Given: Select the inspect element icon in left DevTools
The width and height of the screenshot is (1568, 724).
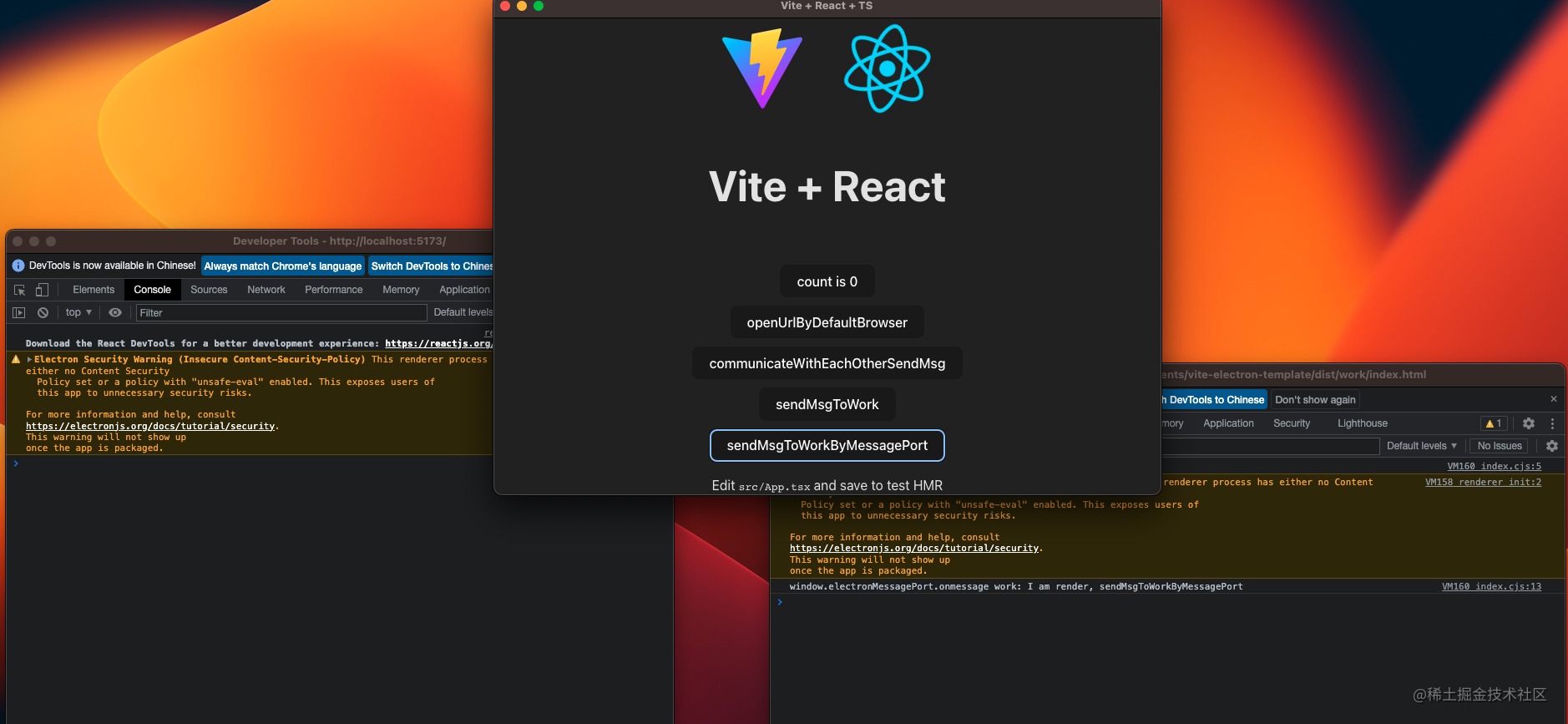Looking at the screenshot, I should (20, 290).
